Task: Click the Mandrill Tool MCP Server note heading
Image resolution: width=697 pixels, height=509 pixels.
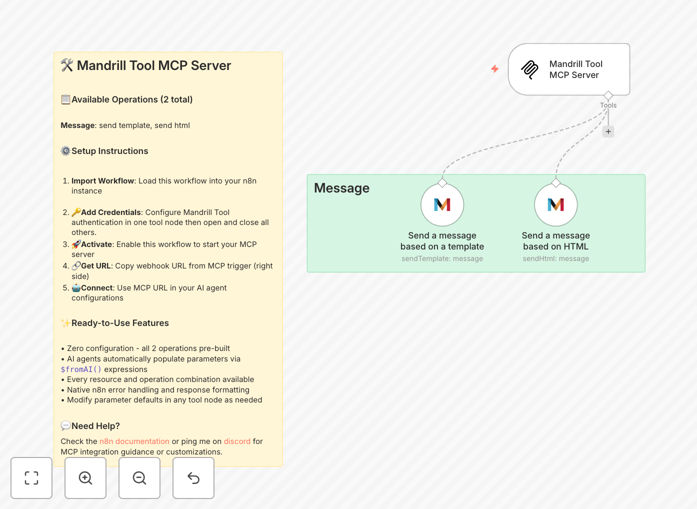Action: tap(146, 65)
